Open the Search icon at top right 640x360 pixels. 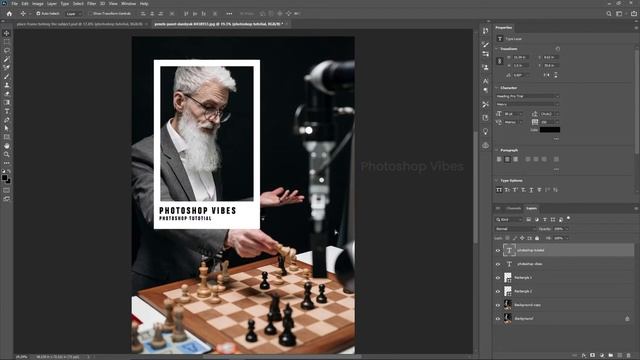click(609, 13)
